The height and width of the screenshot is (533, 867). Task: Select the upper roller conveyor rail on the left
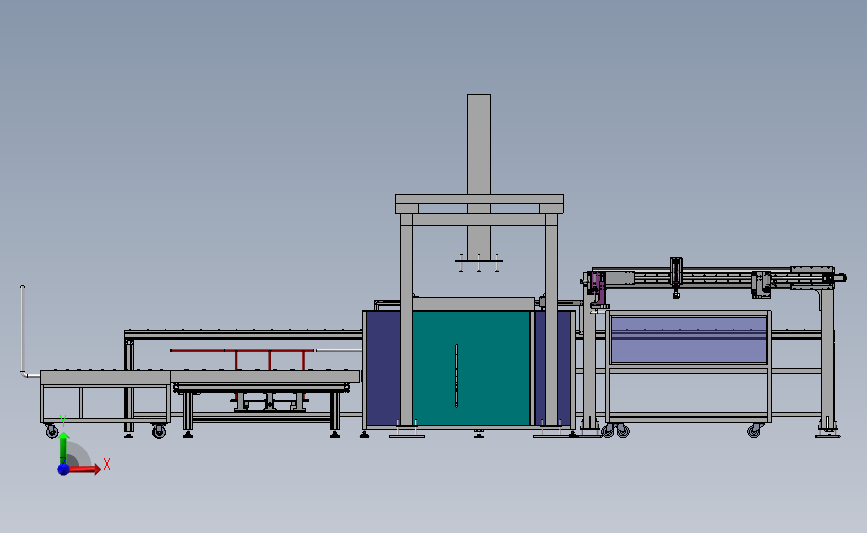(243, 335)
